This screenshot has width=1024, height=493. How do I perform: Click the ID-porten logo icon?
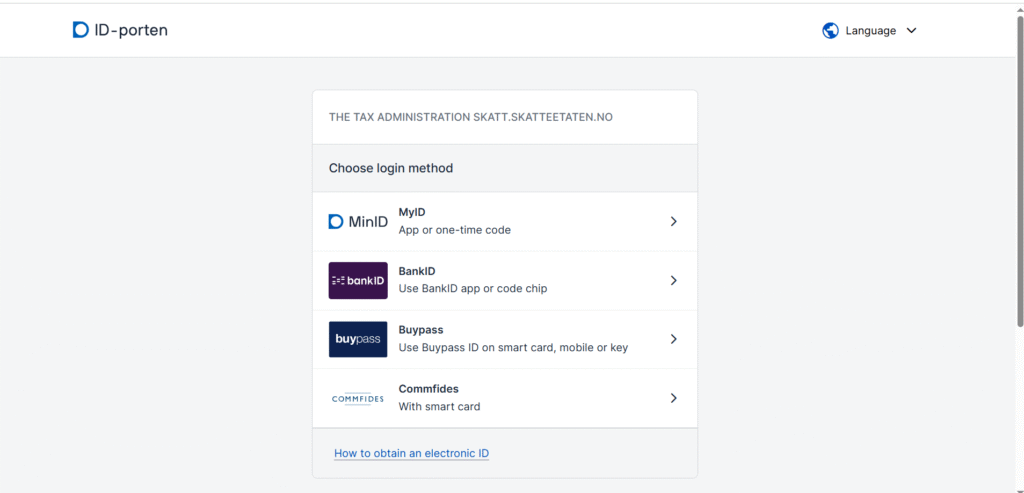[80, 30]
